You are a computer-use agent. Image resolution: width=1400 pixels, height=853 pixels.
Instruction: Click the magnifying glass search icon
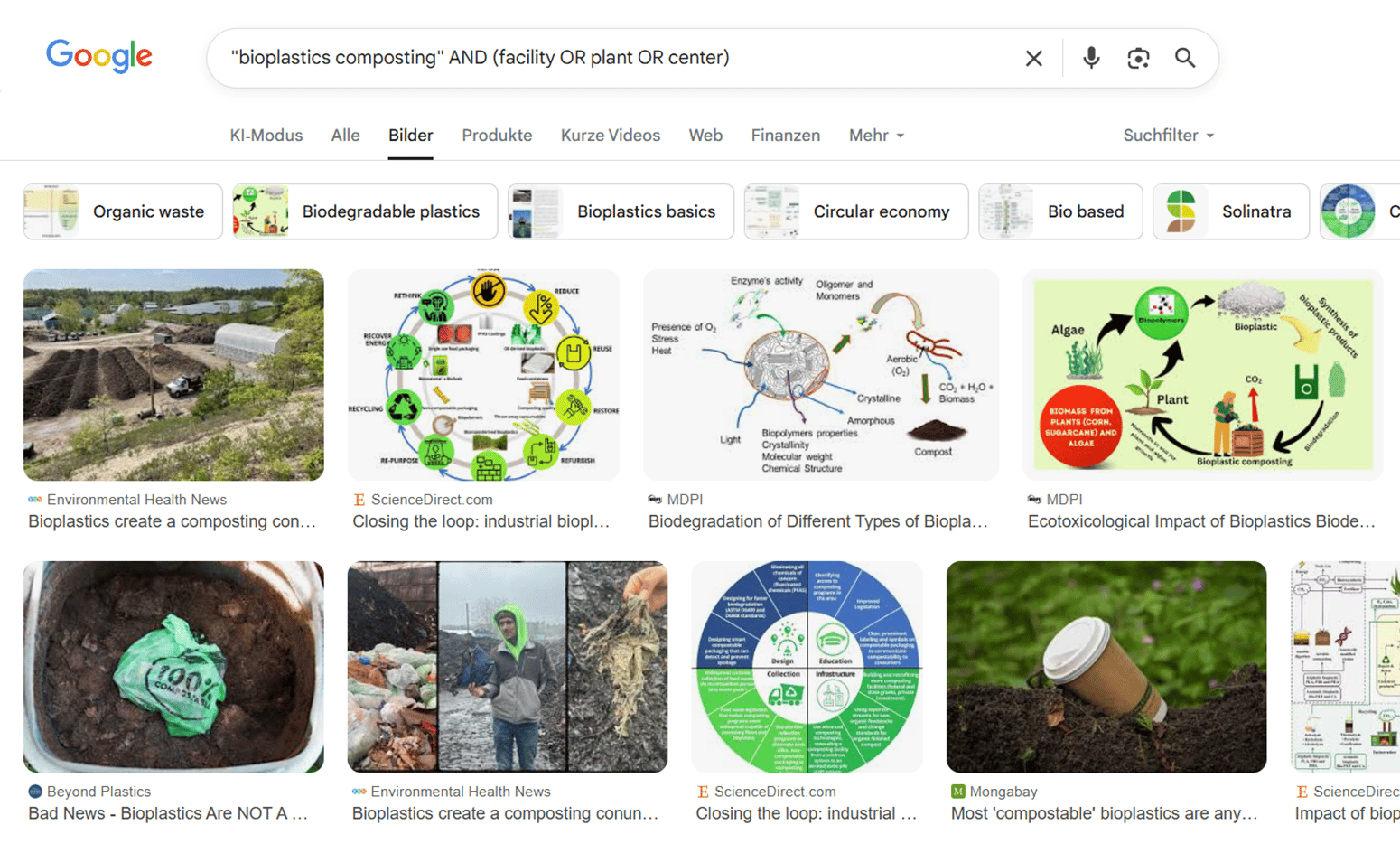pos(1185,58)
